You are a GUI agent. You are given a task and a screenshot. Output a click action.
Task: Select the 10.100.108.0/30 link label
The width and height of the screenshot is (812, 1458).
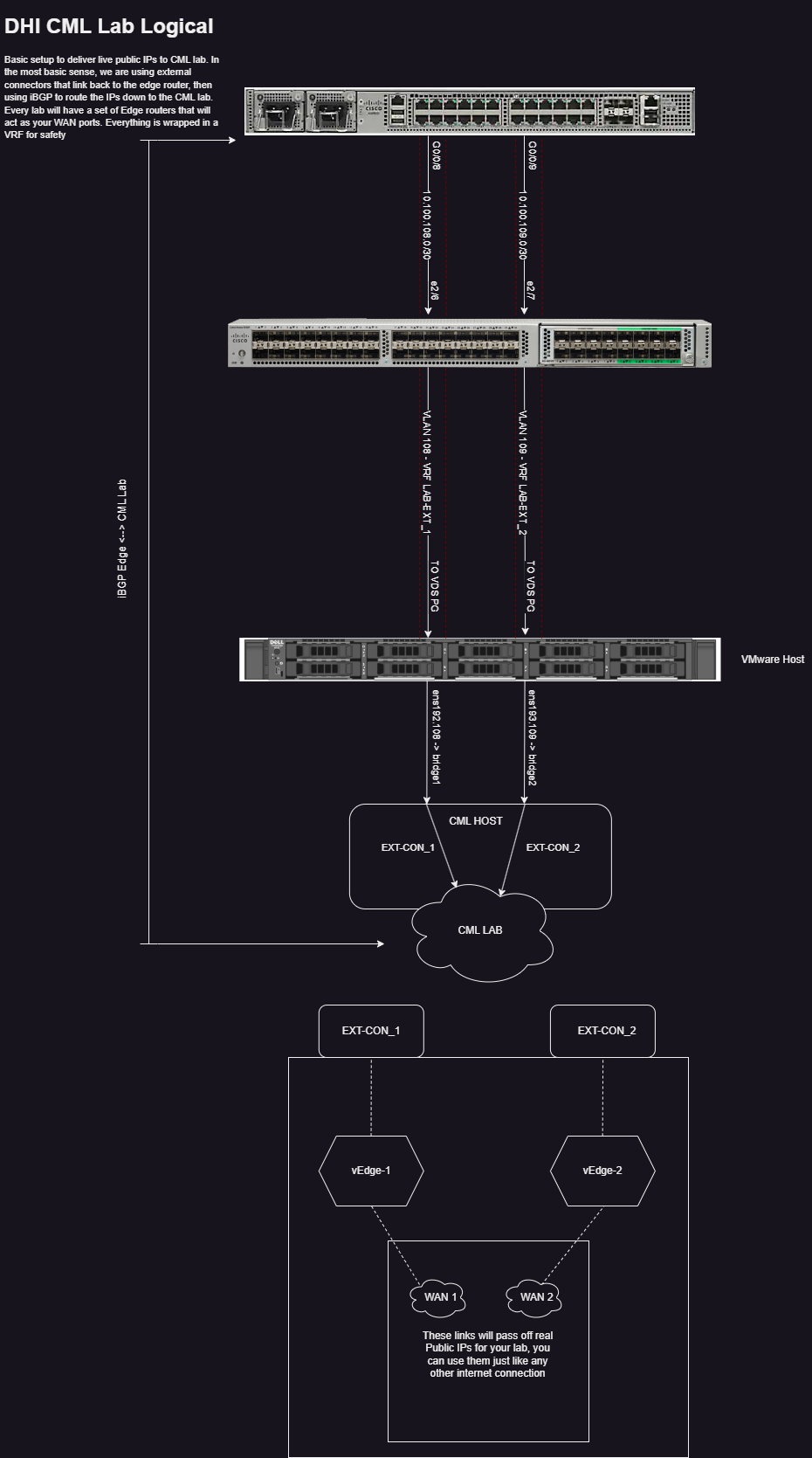pos(427,227)
